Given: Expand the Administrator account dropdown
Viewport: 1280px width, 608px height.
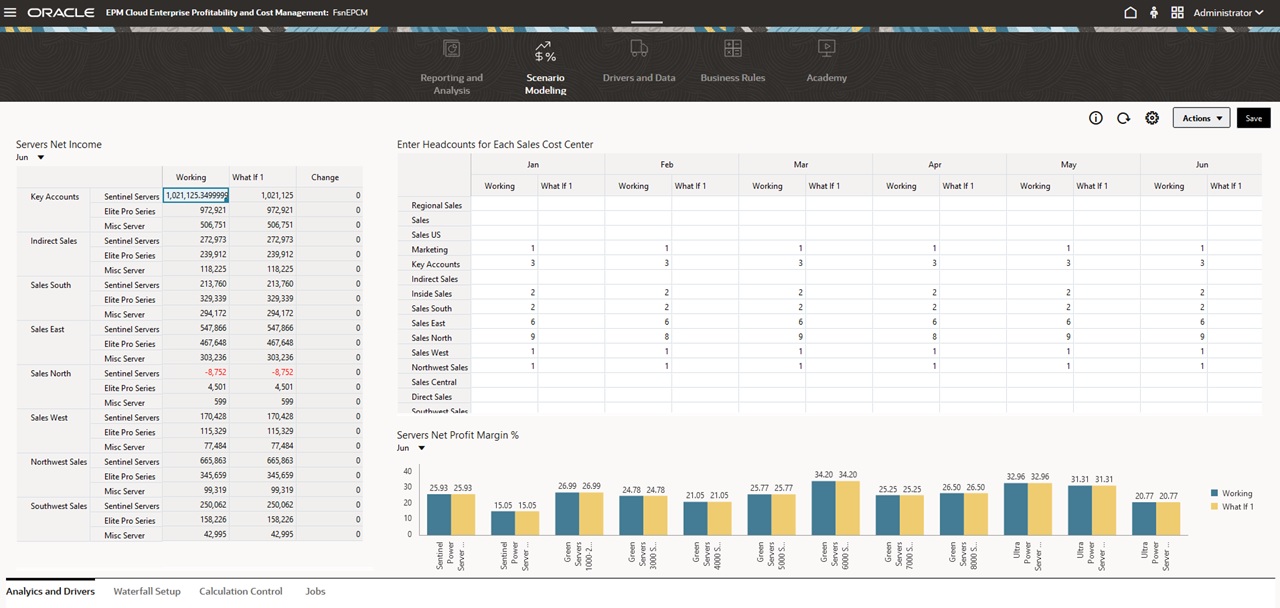Looking at the screenshot, I should tap(1227, 12).
